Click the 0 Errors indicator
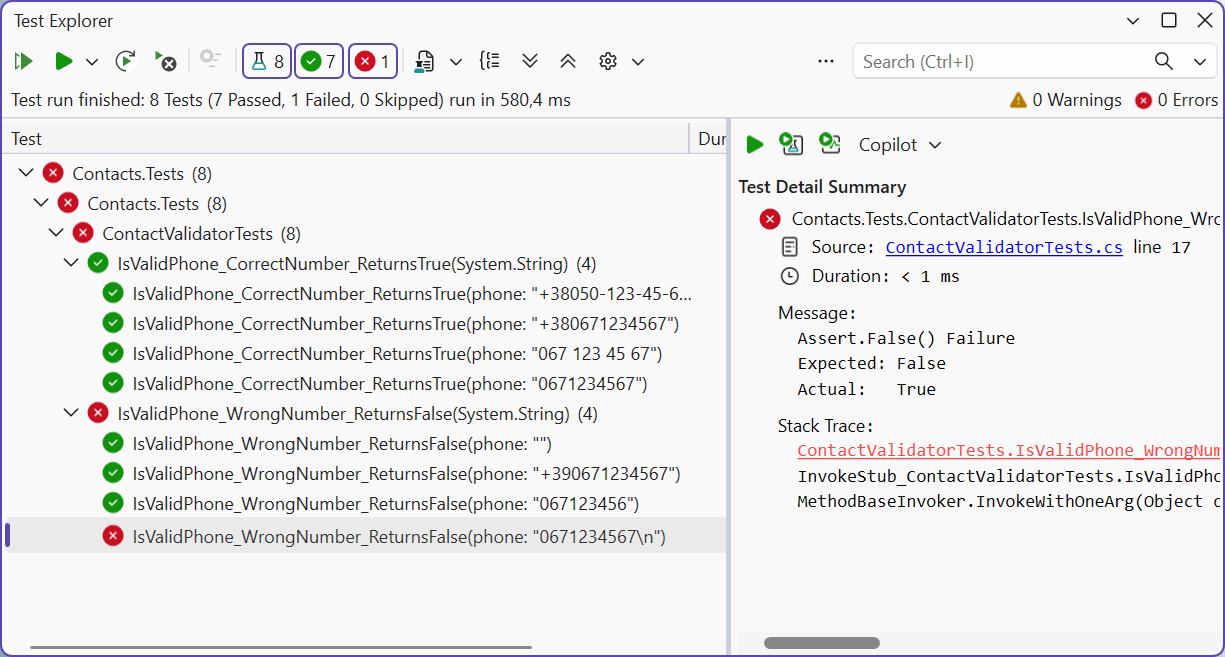Viewport: 1225px width, 657px height. coord(1176,100)
